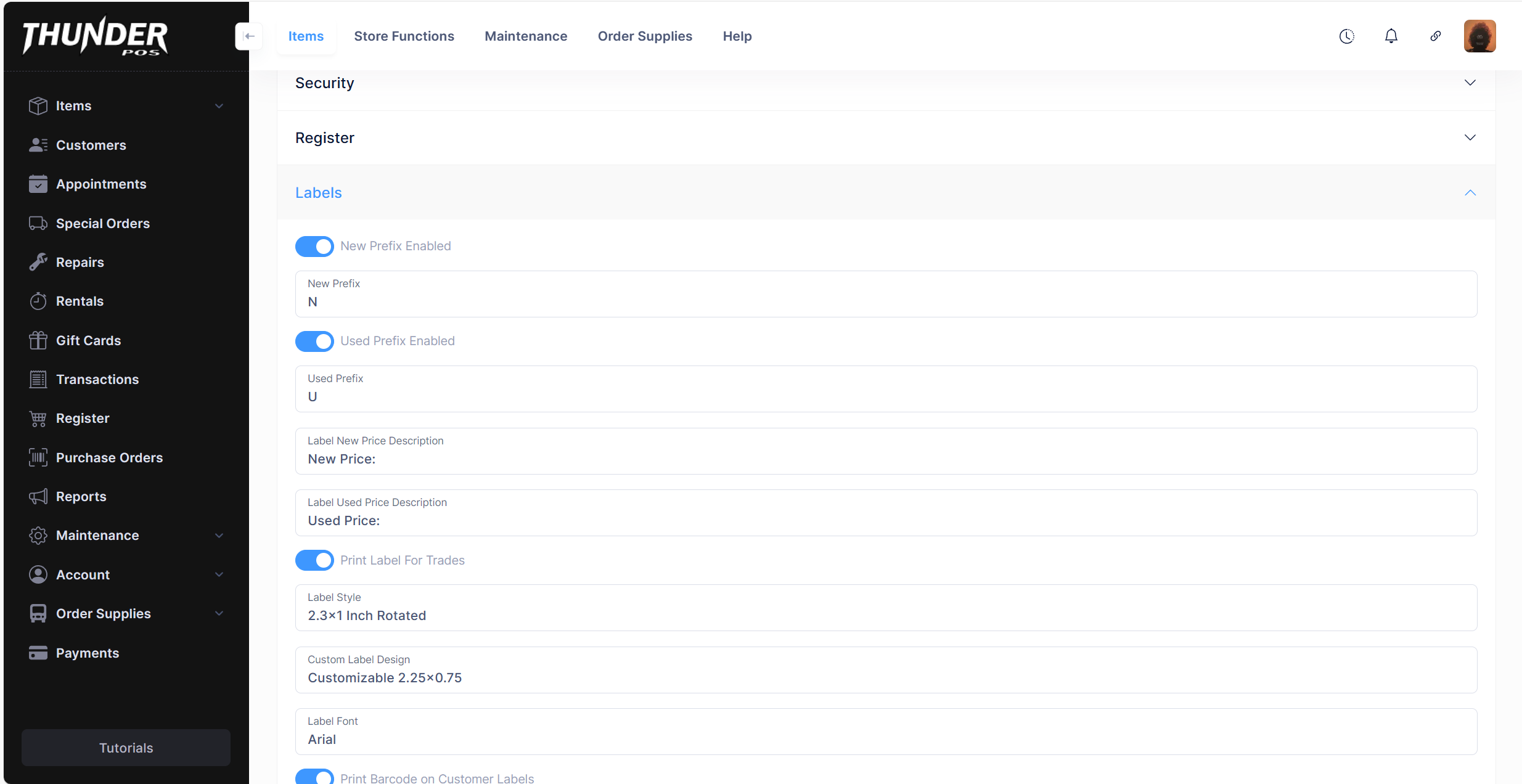This screenshot has height=784, width=1522.
Task: Click the Reports megaphone icon
Action: point(38,496)
